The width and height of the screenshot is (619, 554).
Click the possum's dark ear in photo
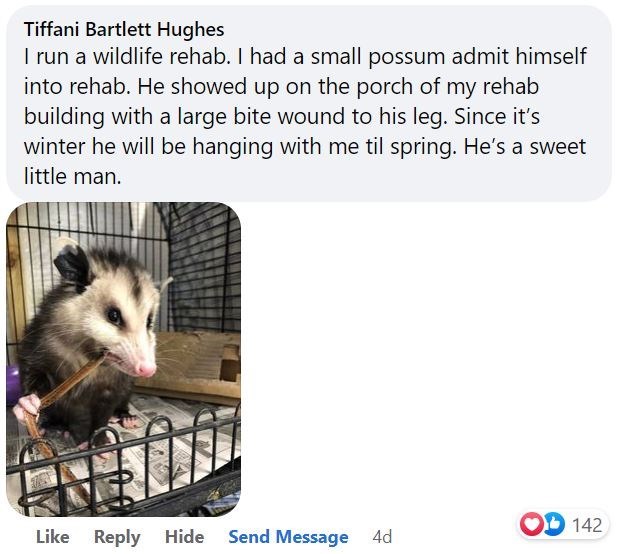point(72,266)
